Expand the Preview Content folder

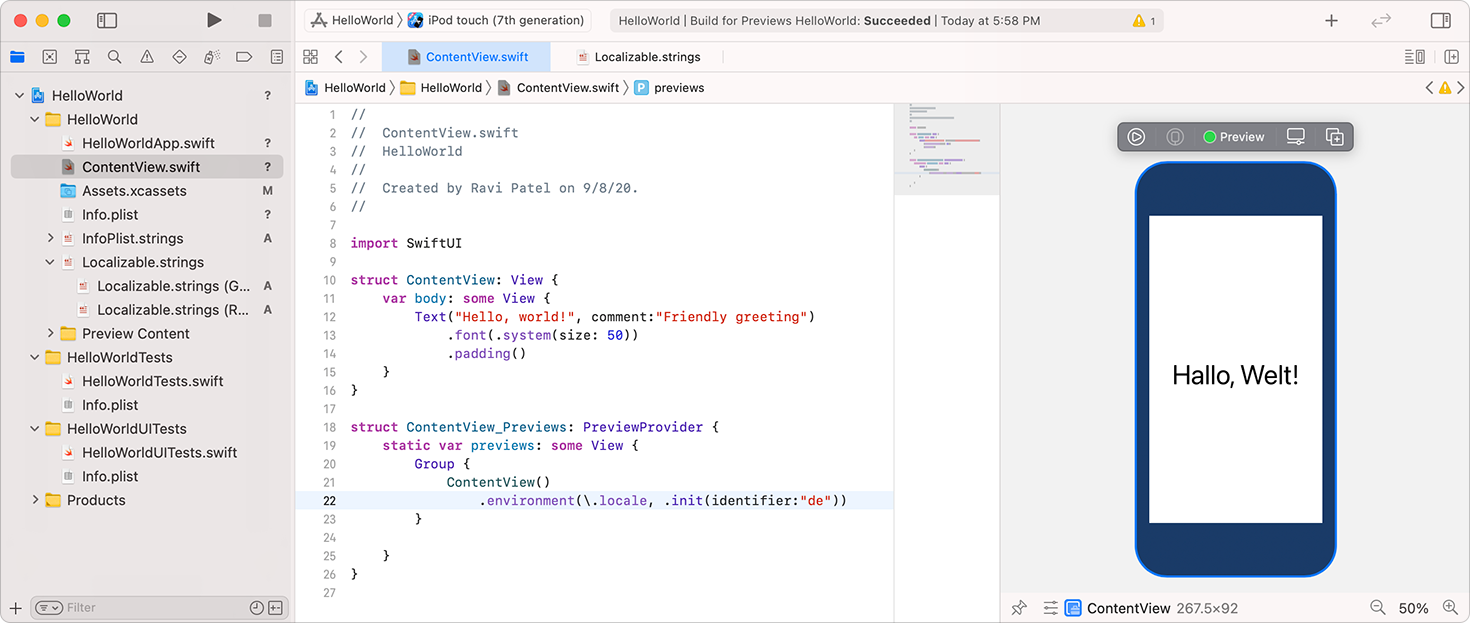[x=49, y=333]
